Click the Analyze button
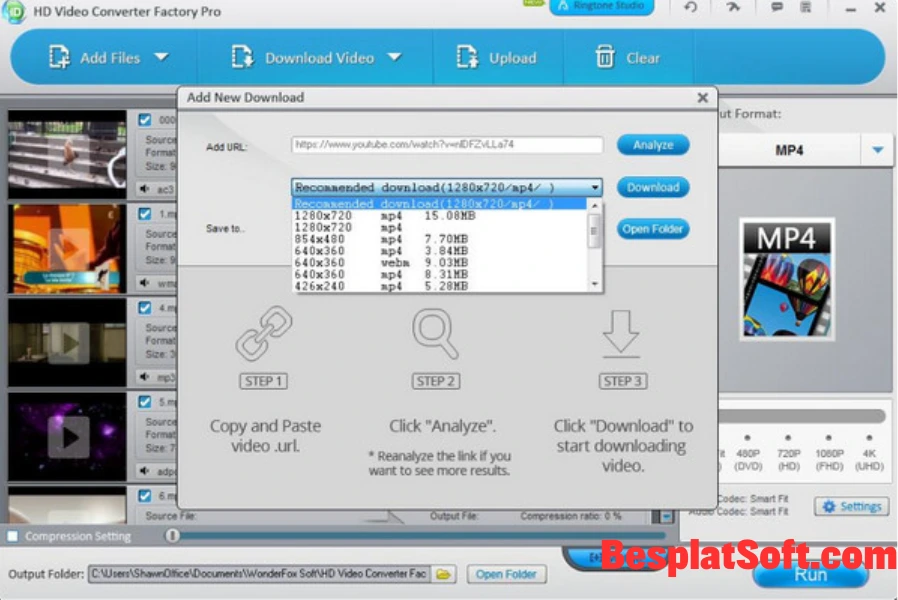Screen dimensions: 898x600 click(x=653, y=144)
